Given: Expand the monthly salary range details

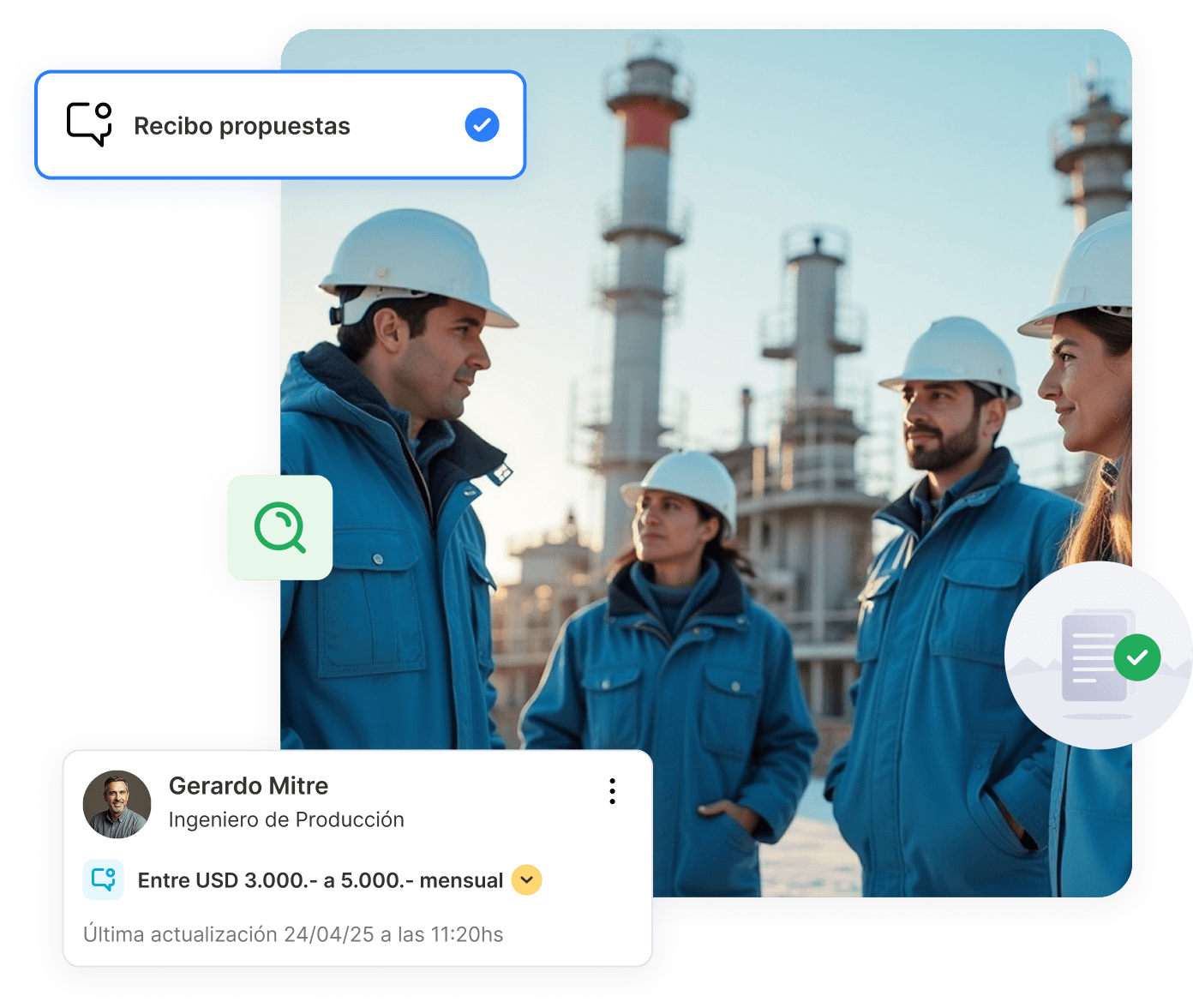Looking at the screenshot, I should [525, 879].
